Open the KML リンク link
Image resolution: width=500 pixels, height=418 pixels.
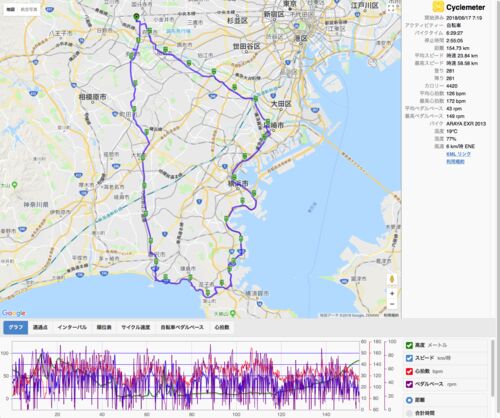tap(458, 154)
